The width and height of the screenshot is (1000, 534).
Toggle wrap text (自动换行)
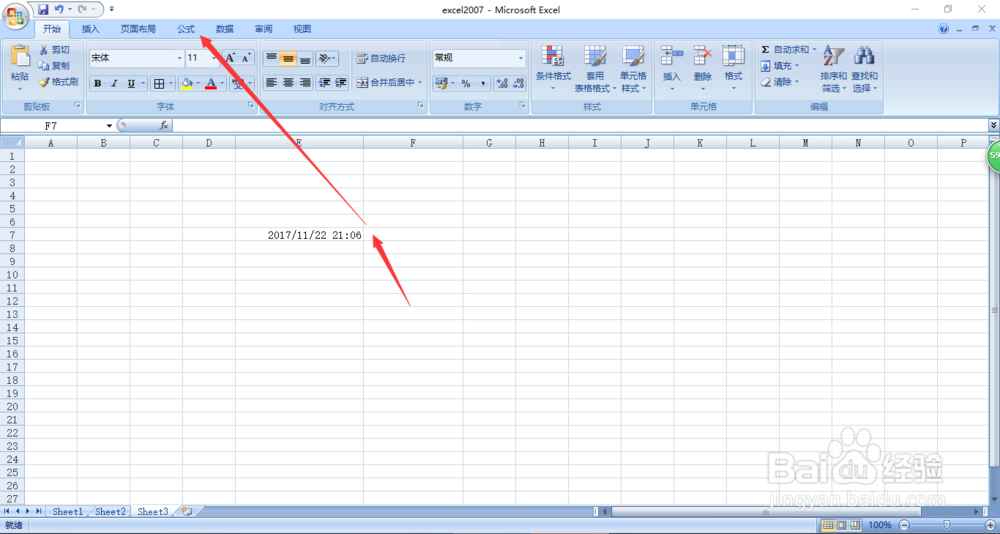click(x=381, y=58)
